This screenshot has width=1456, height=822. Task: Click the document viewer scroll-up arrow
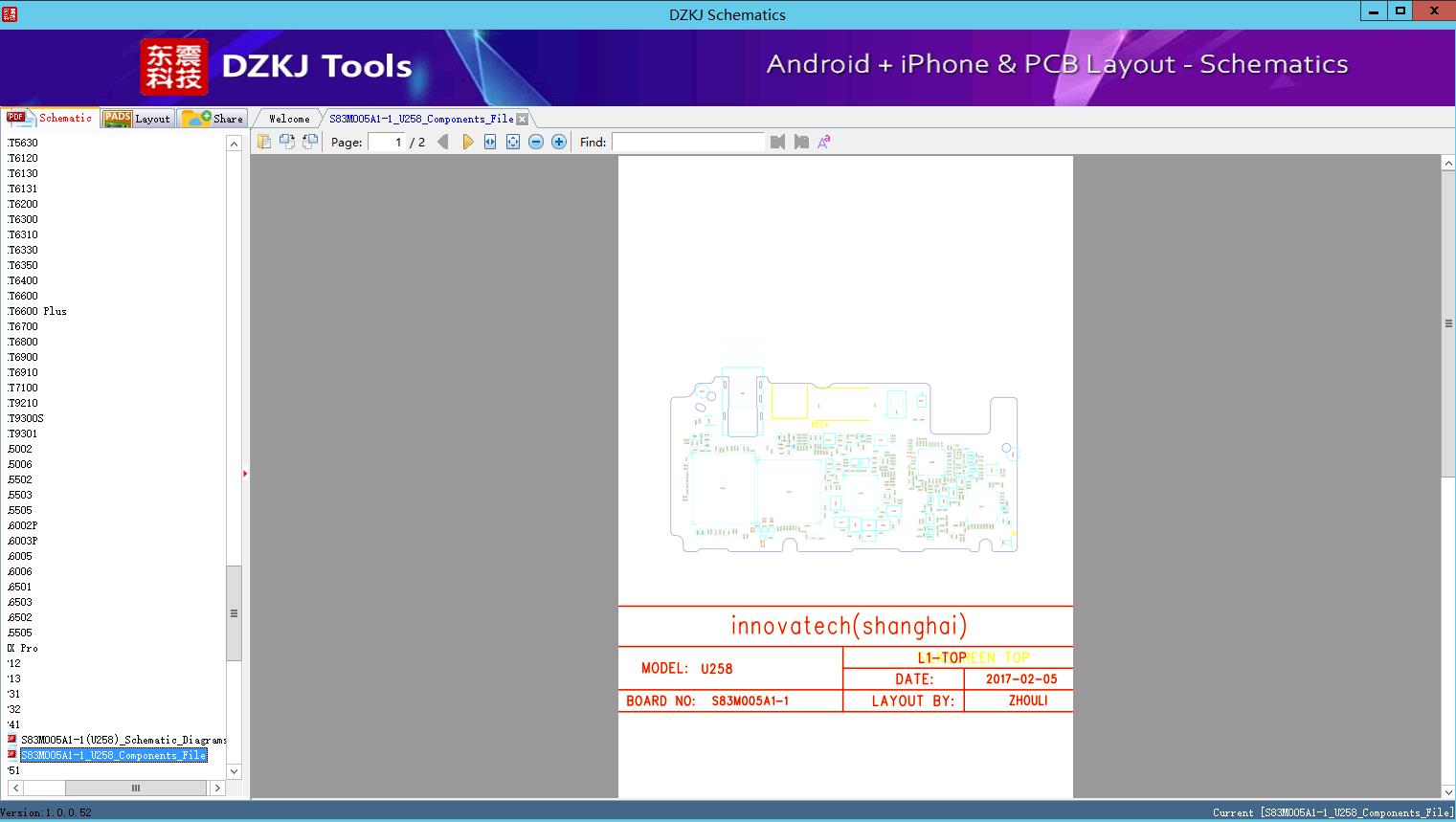point(1448,164)
